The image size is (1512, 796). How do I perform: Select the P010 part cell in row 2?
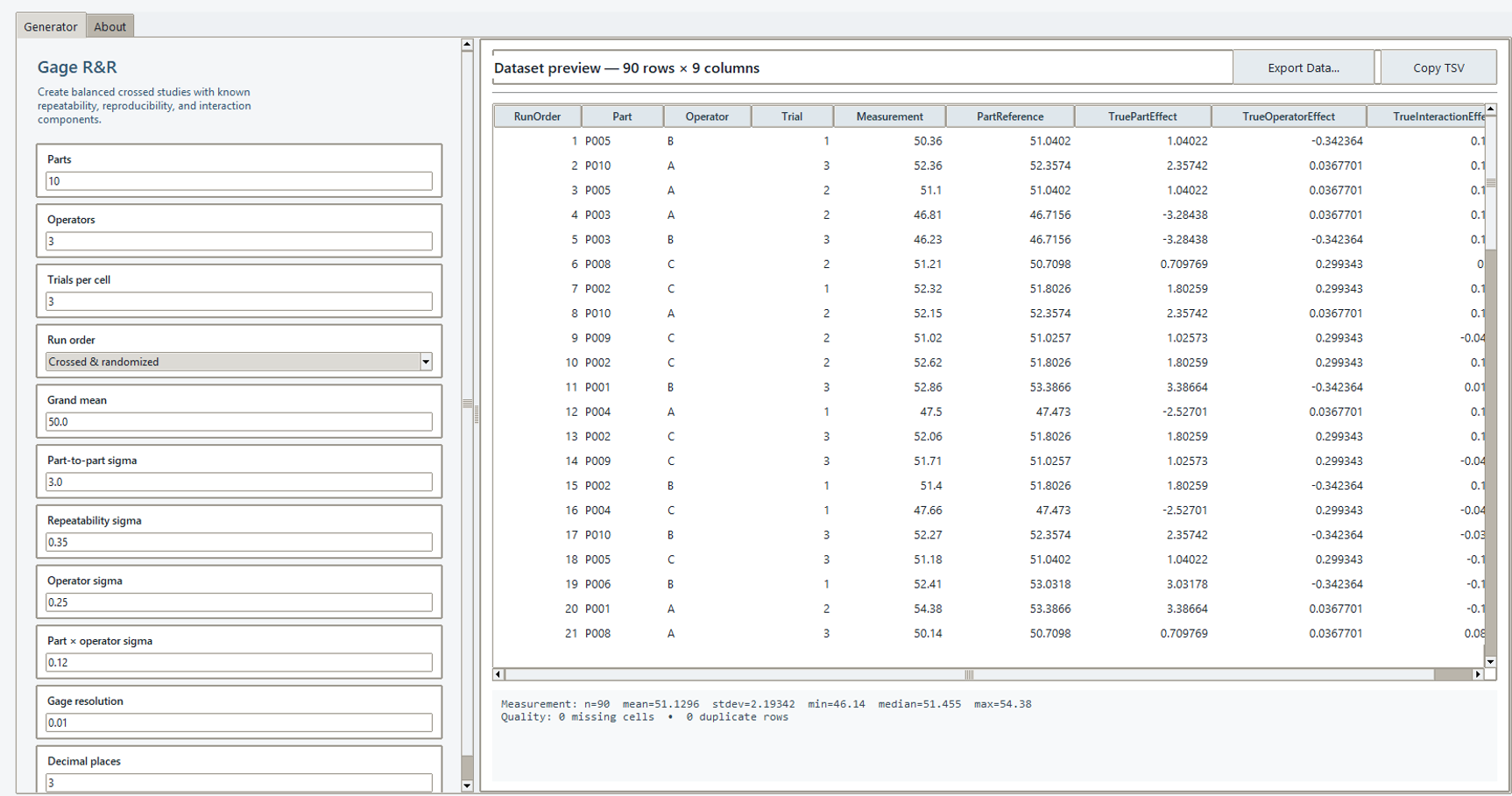tap(622, 166)
